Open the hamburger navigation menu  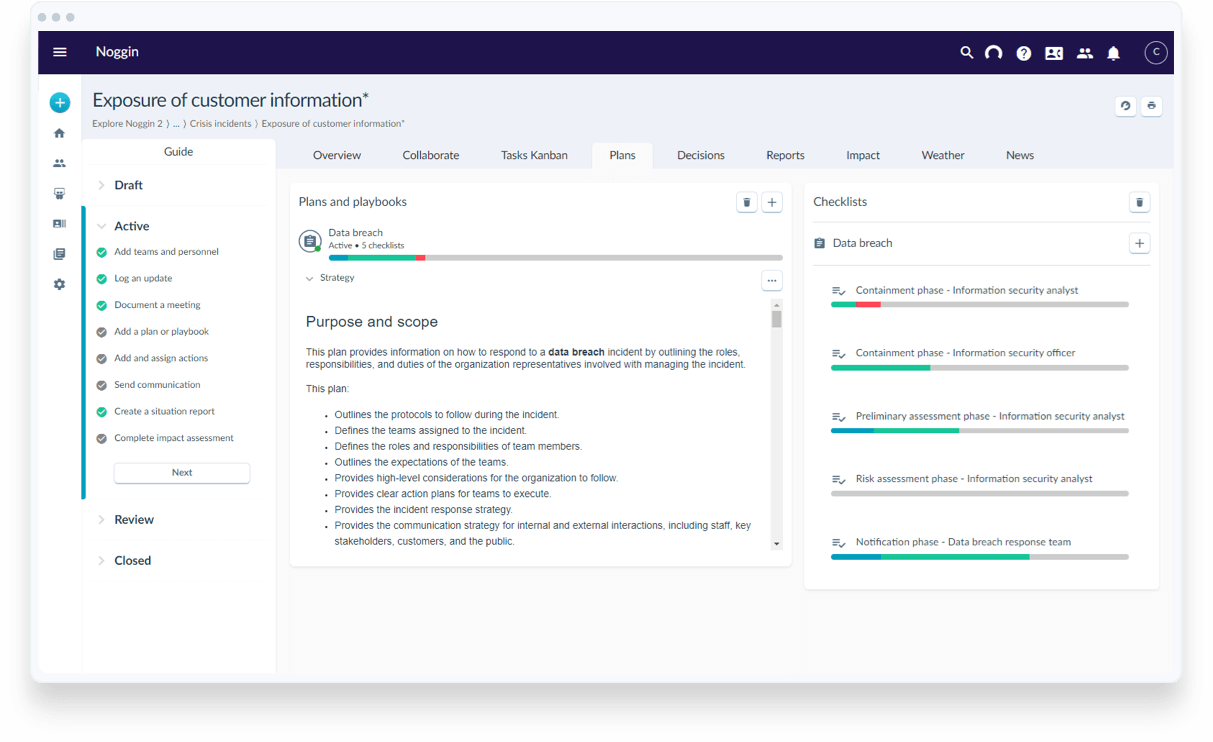[60, 52]
